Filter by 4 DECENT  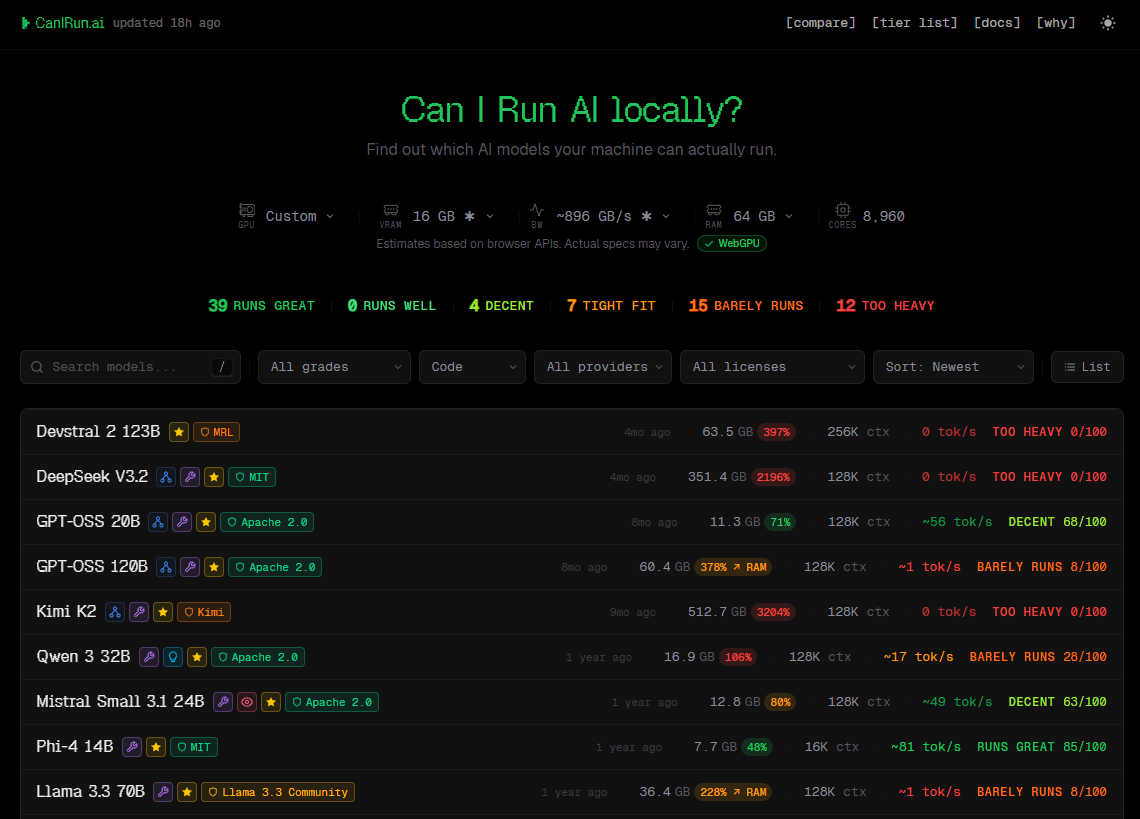(x=501, y=305)
